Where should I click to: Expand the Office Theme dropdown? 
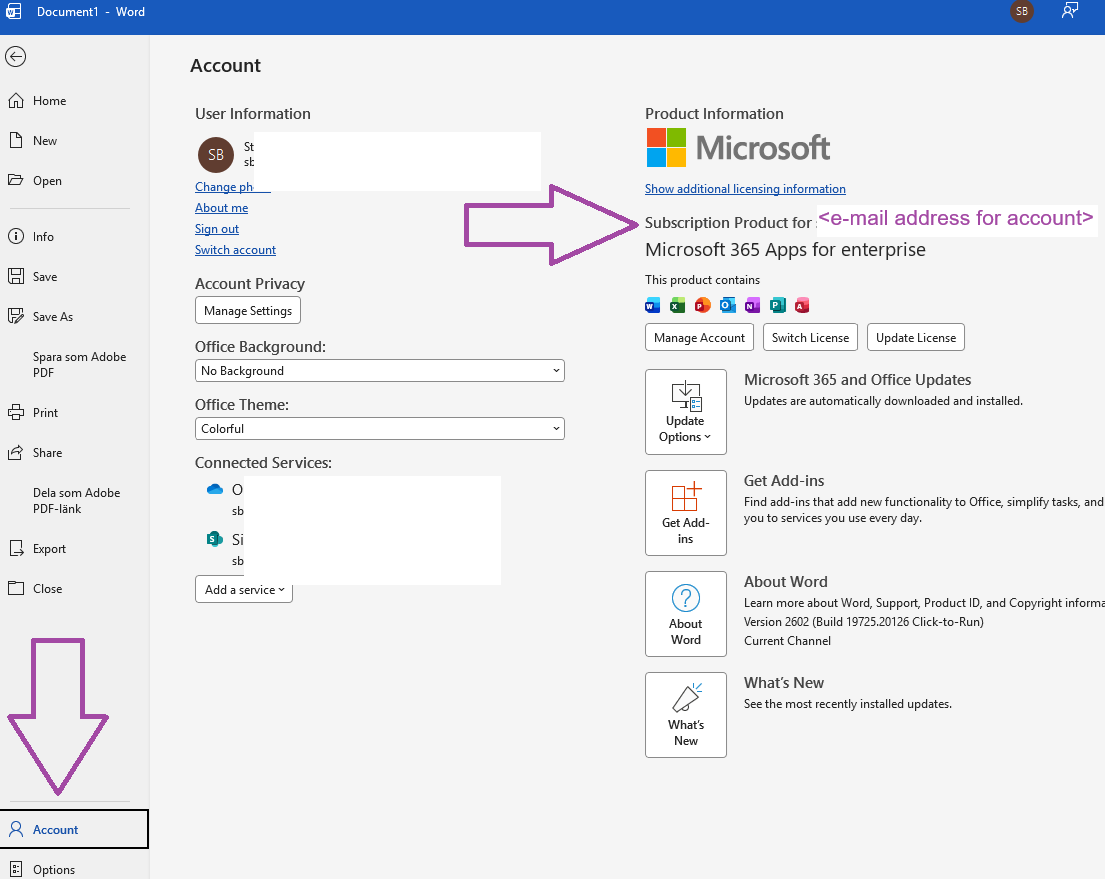tap(380, 429)
